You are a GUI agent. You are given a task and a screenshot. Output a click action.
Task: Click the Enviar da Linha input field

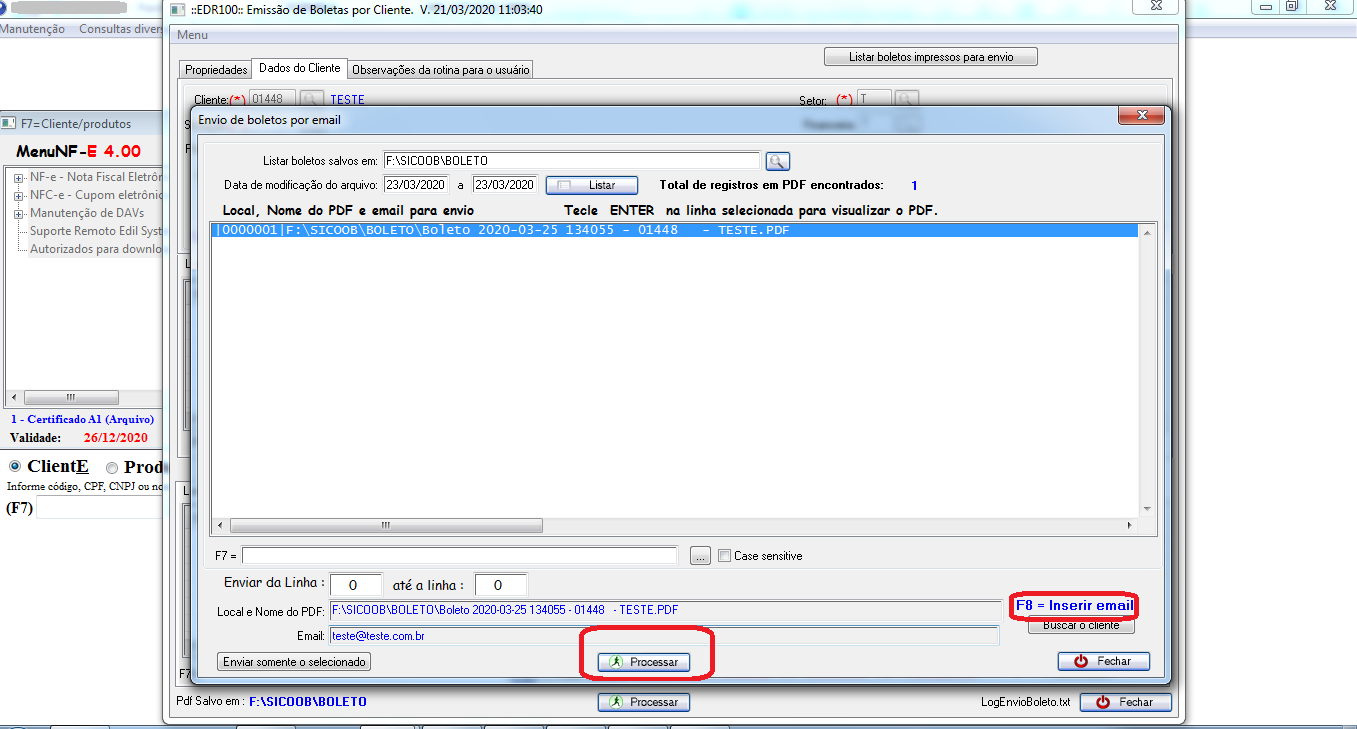pos(356,584)
